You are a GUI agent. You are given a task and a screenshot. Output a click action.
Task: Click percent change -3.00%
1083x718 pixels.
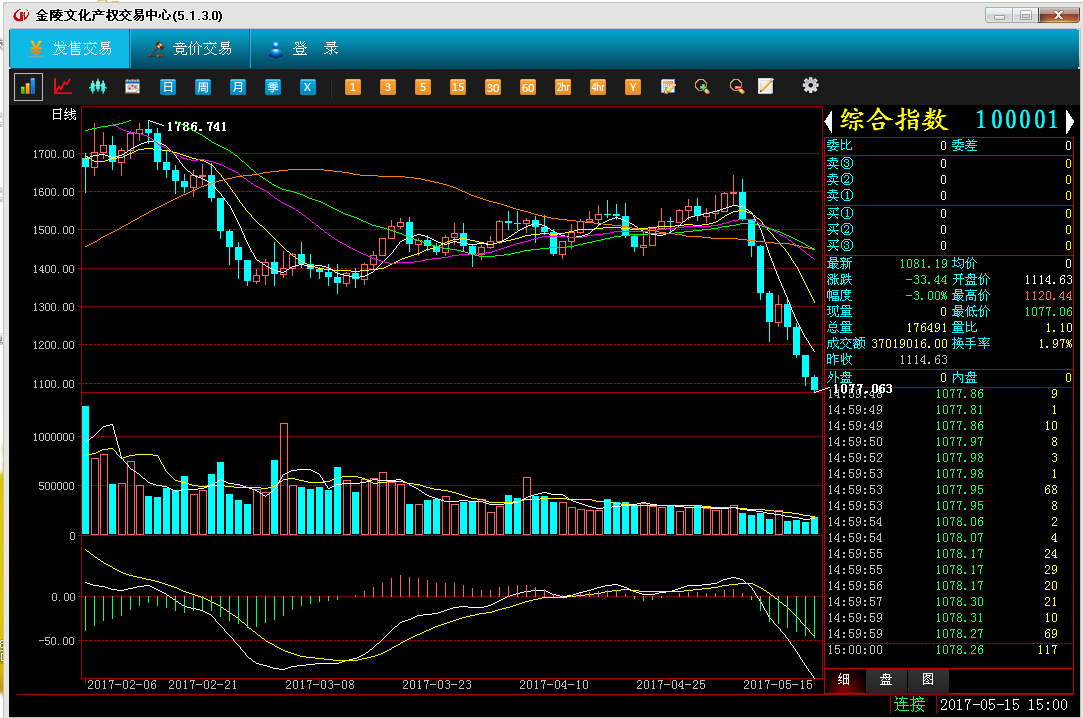926,295
